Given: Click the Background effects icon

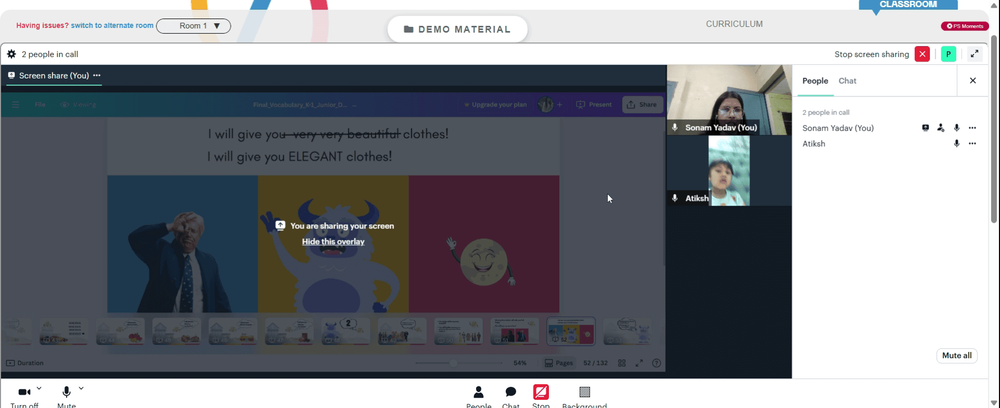Looking at the screenshot, I should (584, 392).
